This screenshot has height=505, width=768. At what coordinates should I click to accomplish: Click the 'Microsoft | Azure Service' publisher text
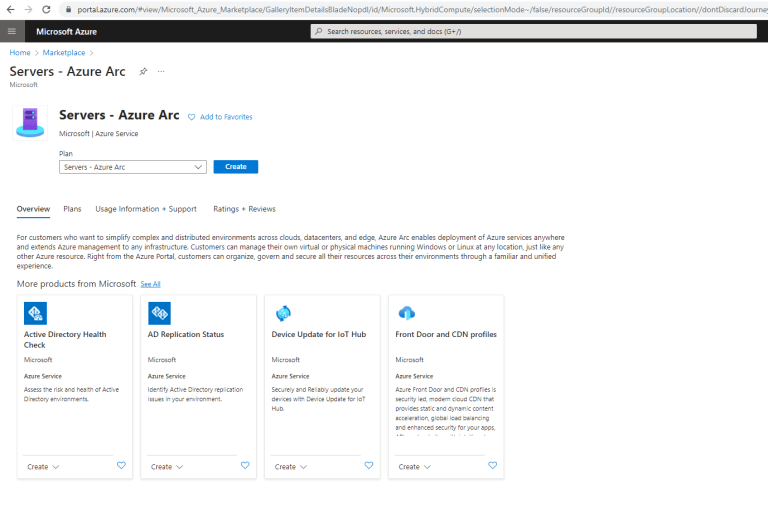(x=98, y=134)
